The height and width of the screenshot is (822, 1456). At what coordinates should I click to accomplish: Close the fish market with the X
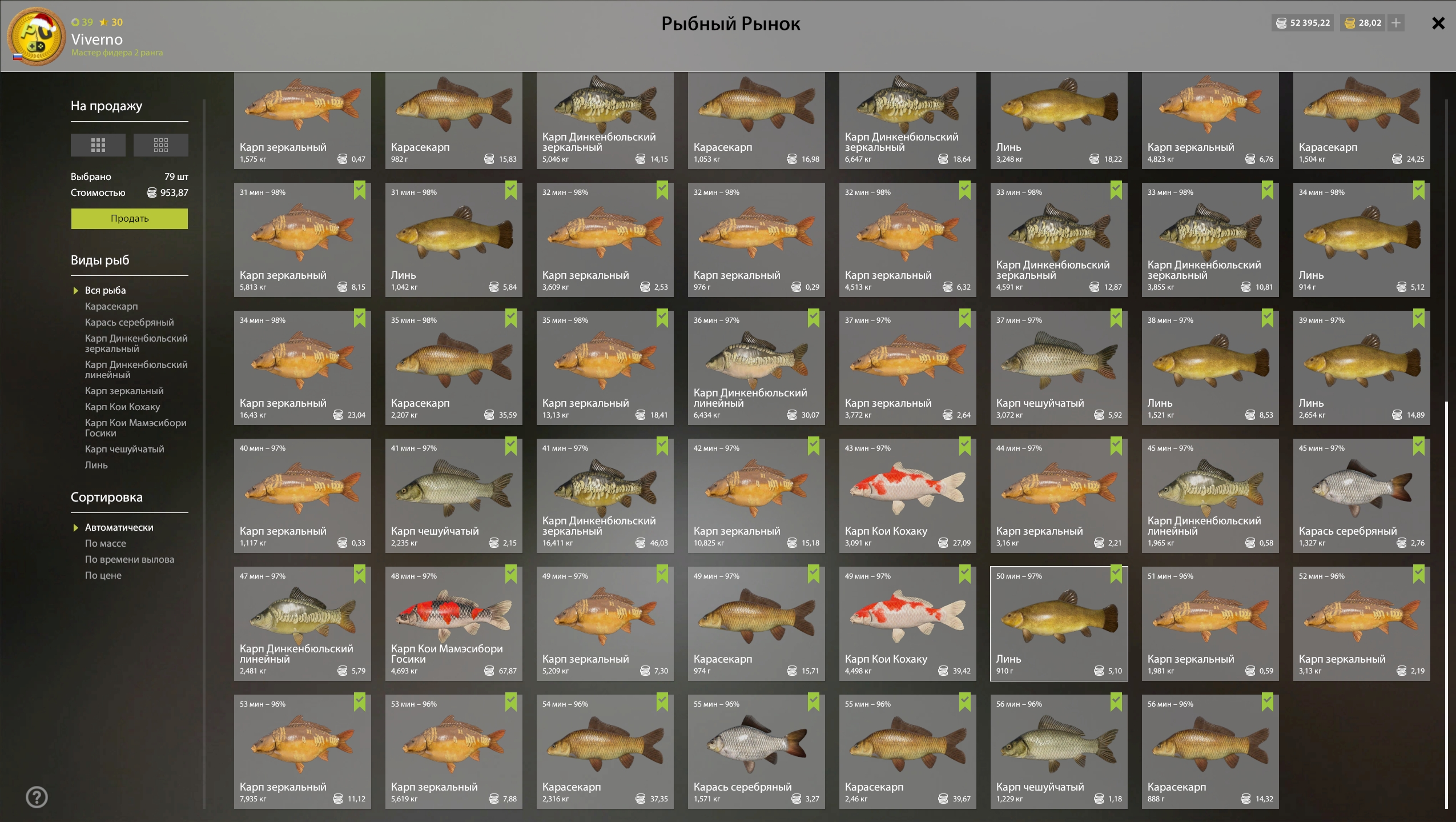pos(1438,23)
